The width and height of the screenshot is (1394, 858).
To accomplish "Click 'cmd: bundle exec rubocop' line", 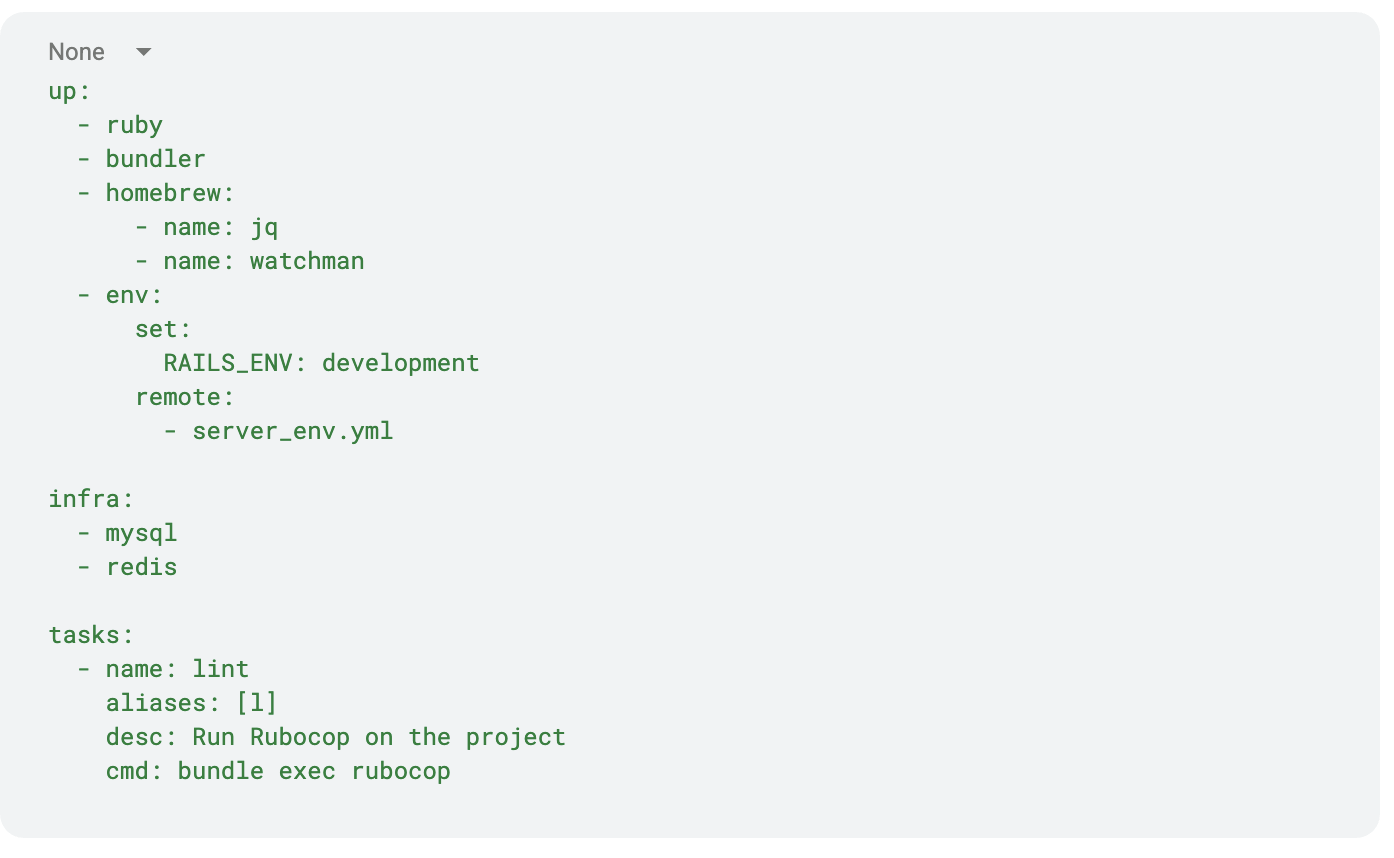I will (278, 771).
